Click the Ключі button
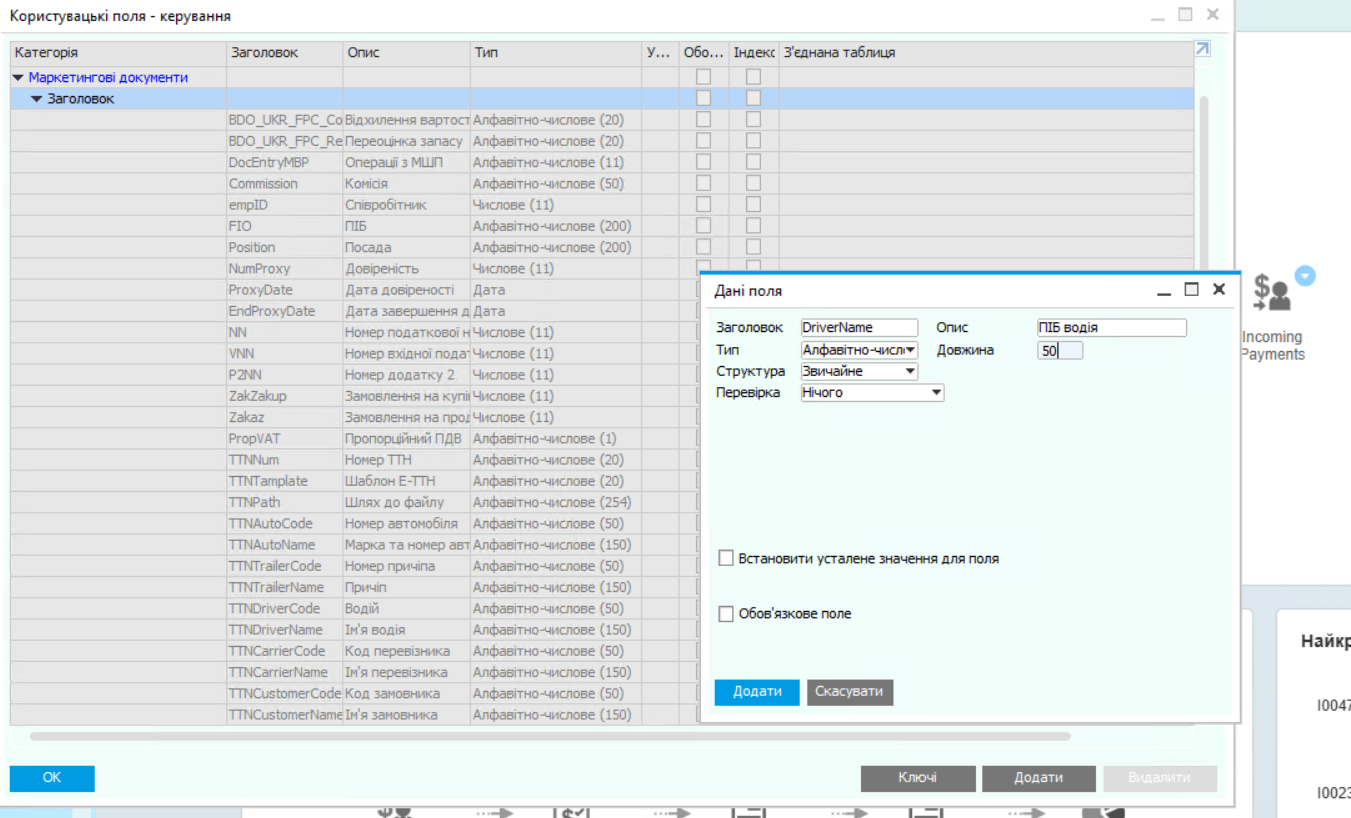 917,777
